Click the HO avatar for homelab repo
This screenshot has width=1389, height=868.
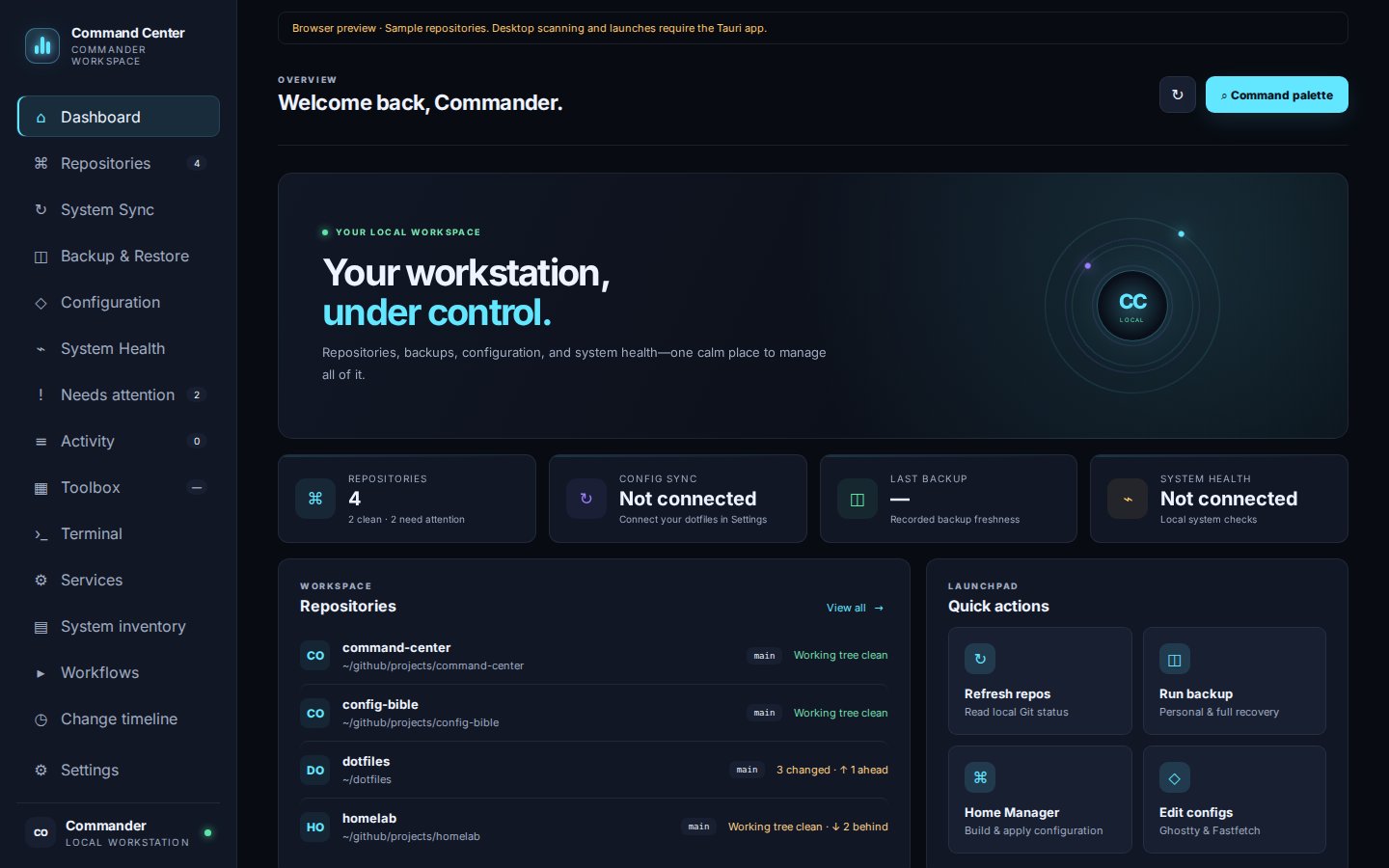pyautogui.click(x=315, y=827)
